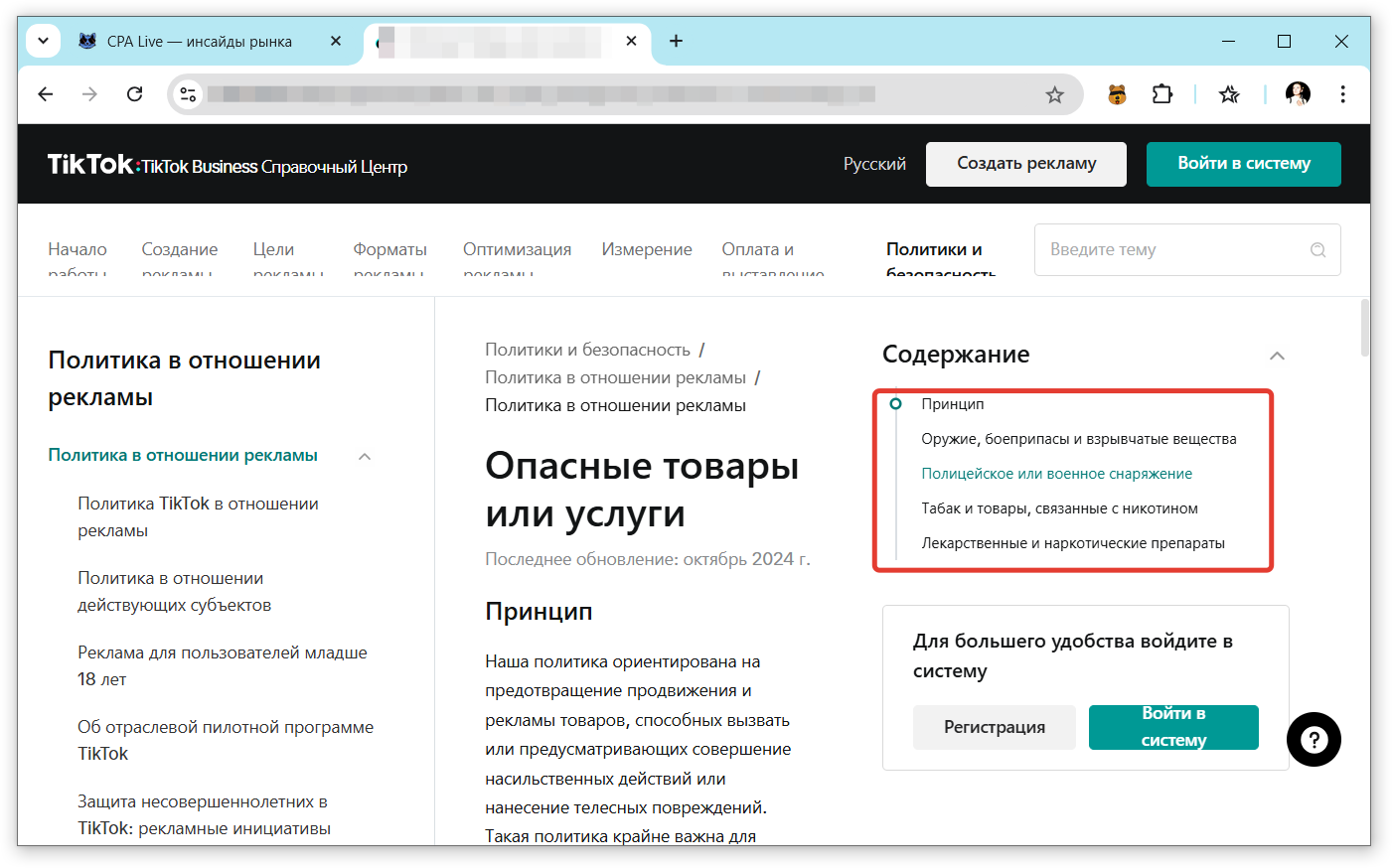Change language from Русский
The image size is (1392, 868).
click(x=874, y=164)
